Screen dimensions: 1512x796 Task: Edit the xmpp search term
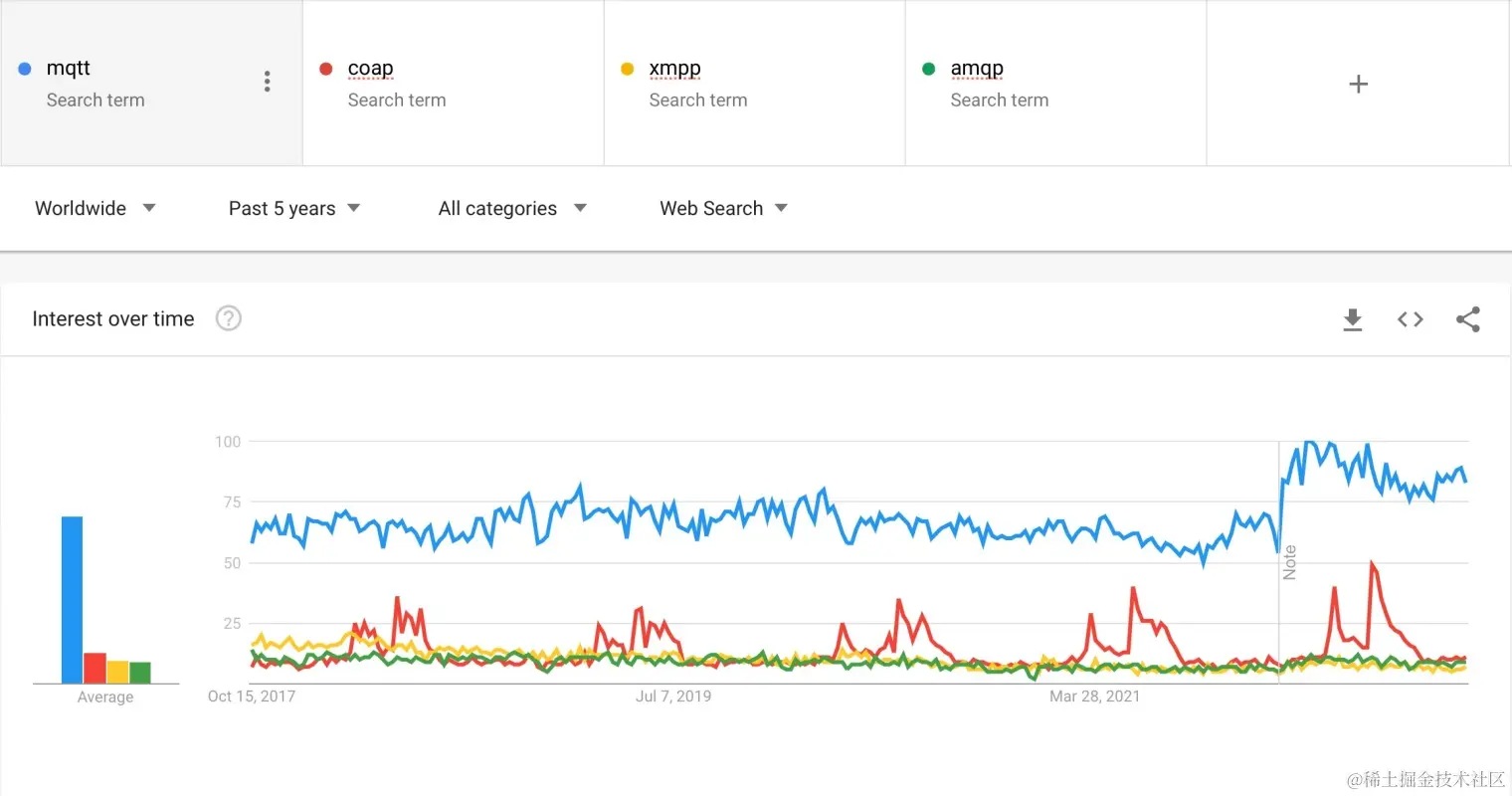click(x=675, y=69)
